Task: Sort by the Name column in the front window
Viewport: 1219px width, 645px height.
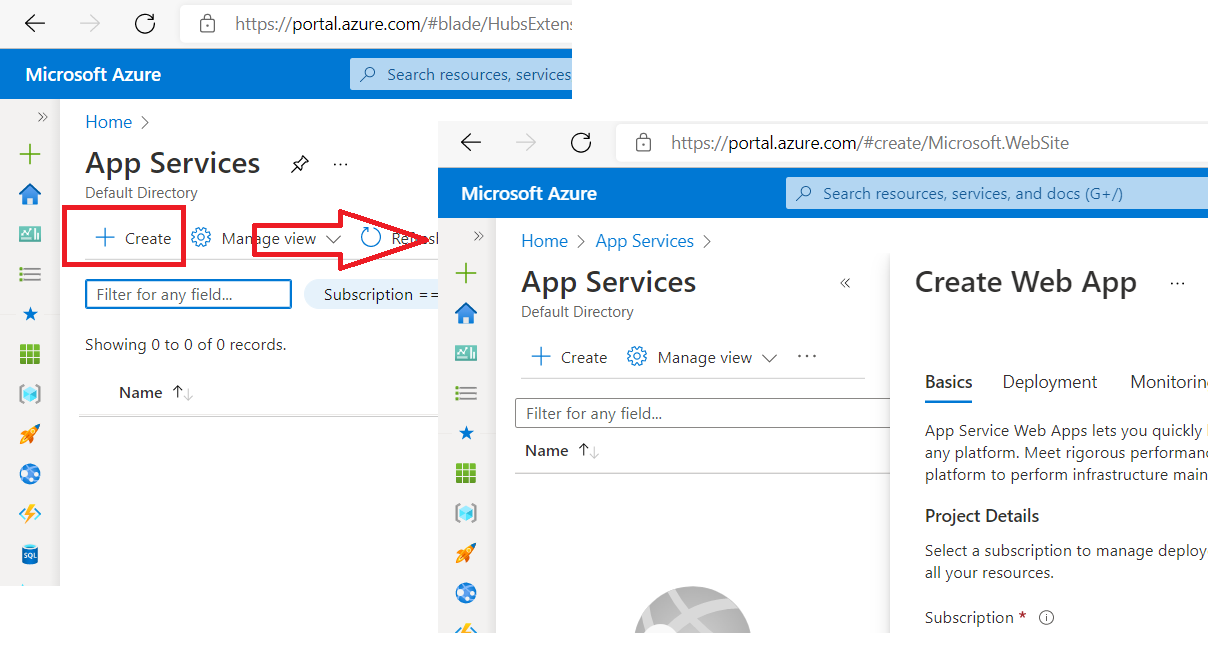Action: coord(562,451)
